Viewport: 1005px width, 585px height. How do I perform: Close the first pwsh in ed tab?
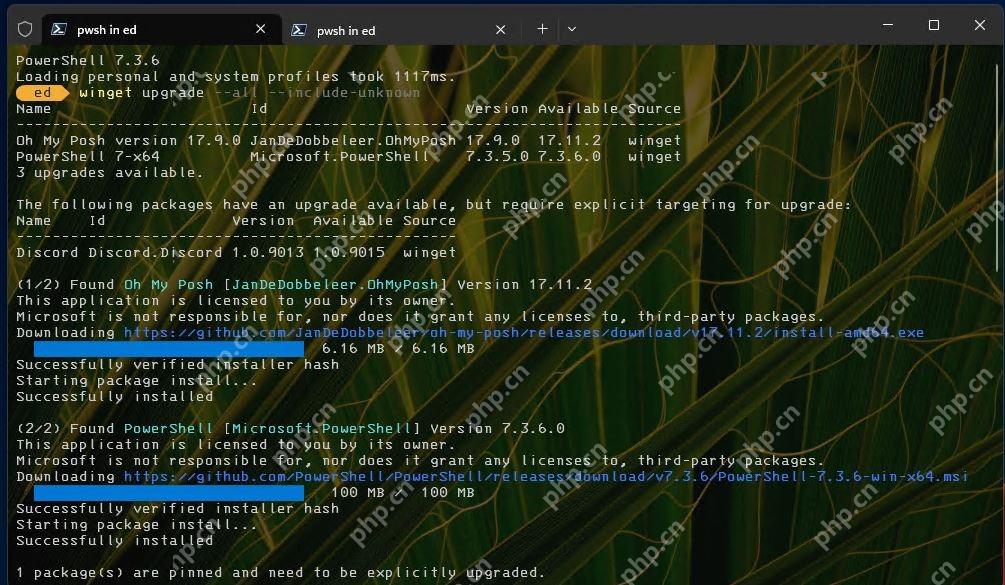point(260,29)
